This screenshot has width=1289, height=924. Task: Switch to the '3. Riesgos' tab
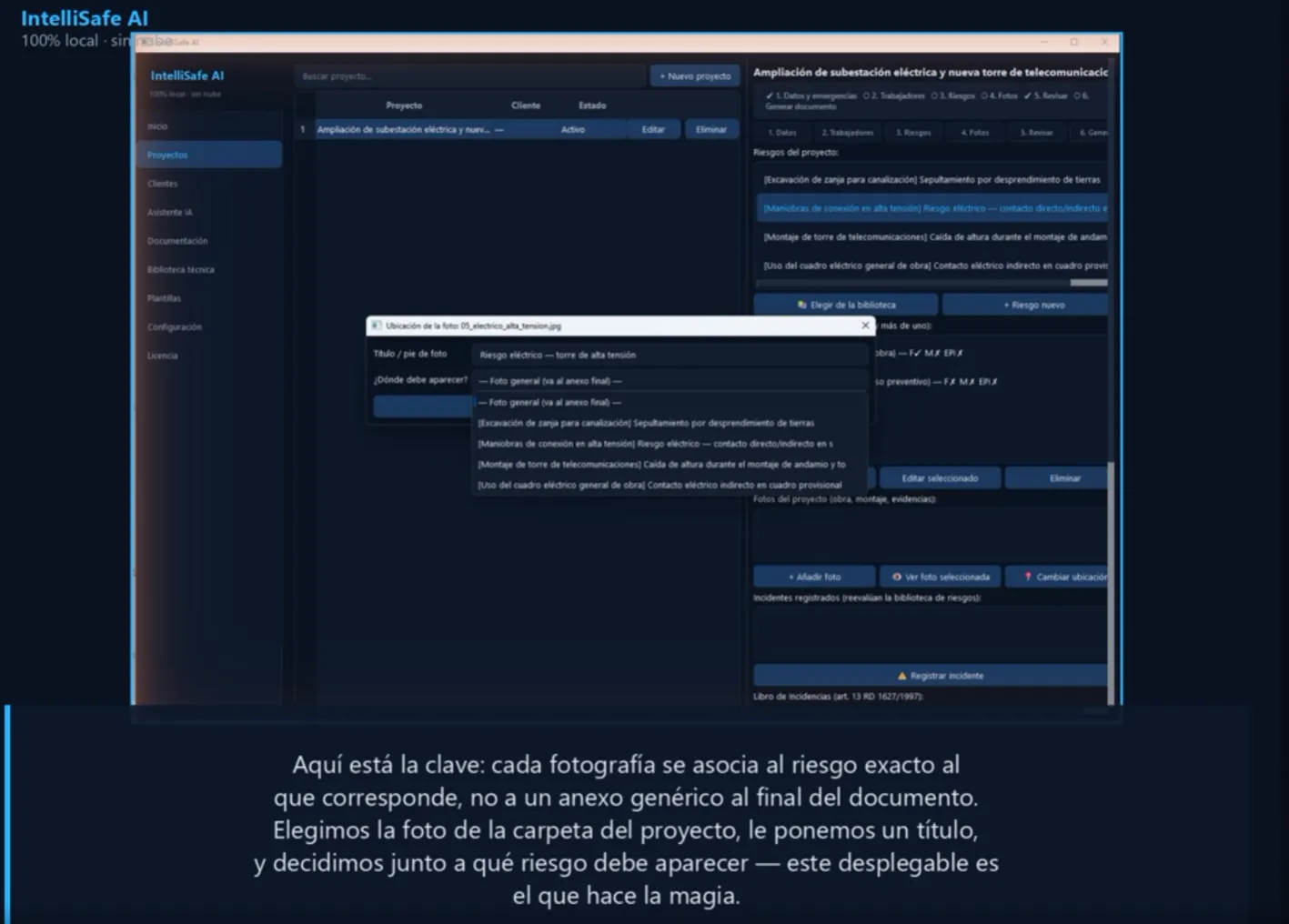coord(913,133)
